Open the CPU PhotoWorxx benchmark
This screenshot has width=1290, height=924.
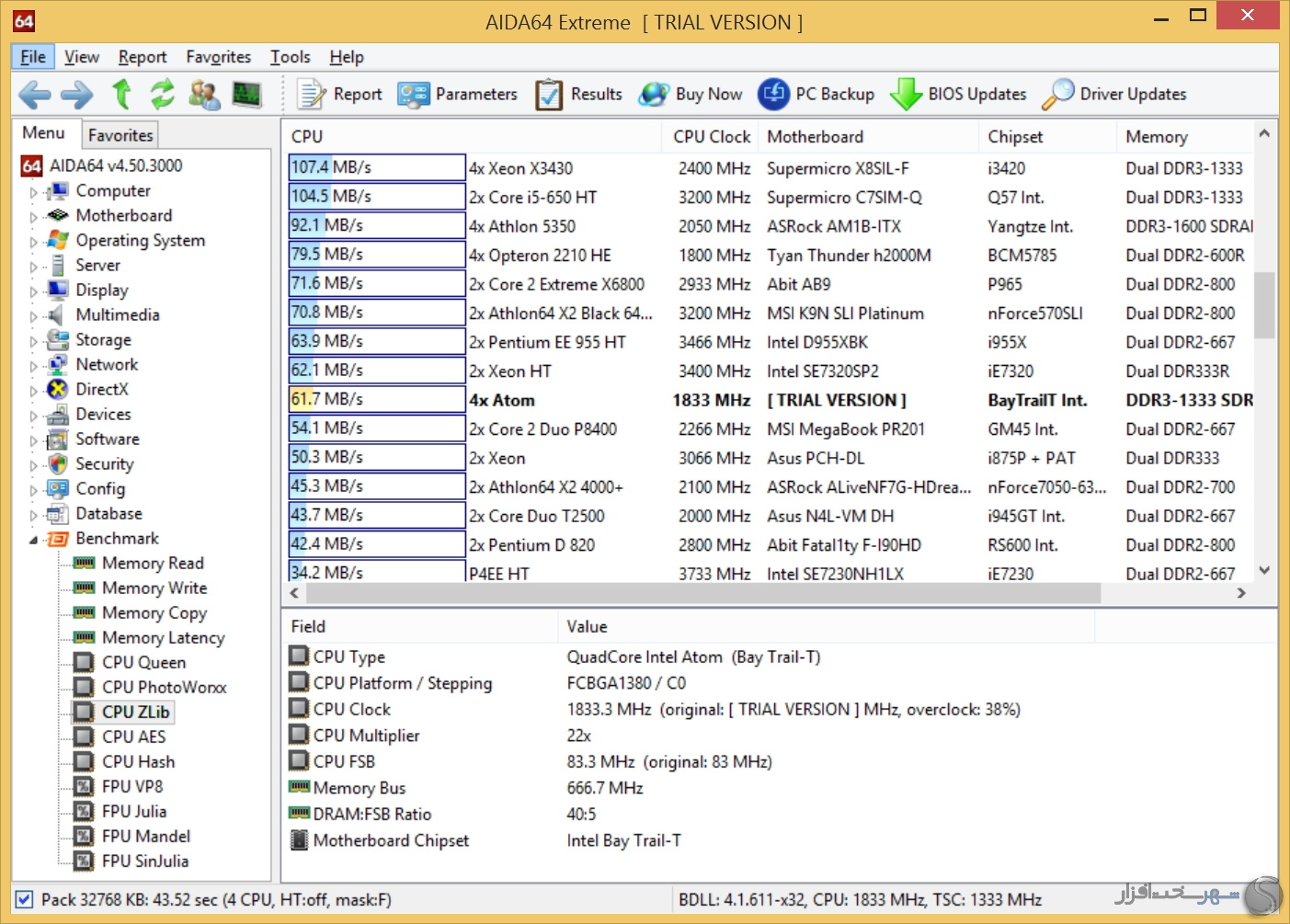tap(164, 687)
